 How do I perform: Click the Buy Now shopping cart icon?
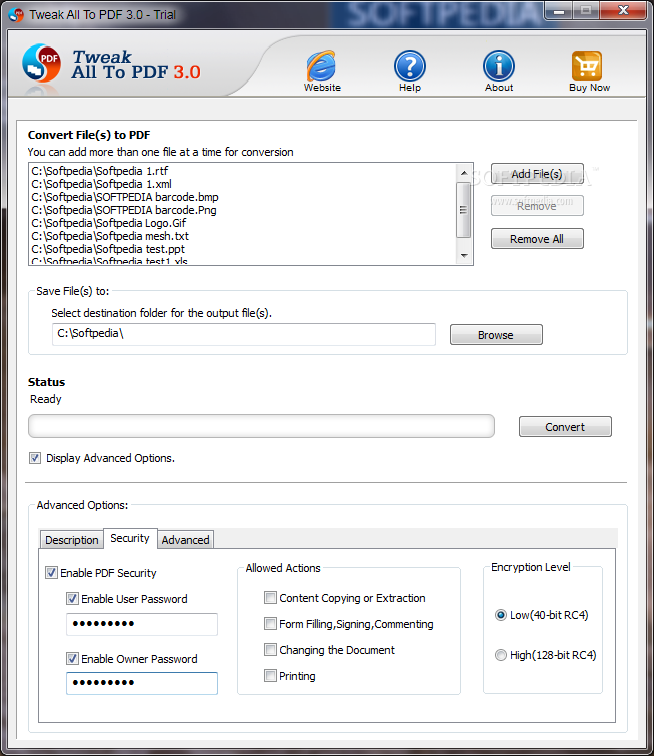pyautogui.click(x=587, y=66)
